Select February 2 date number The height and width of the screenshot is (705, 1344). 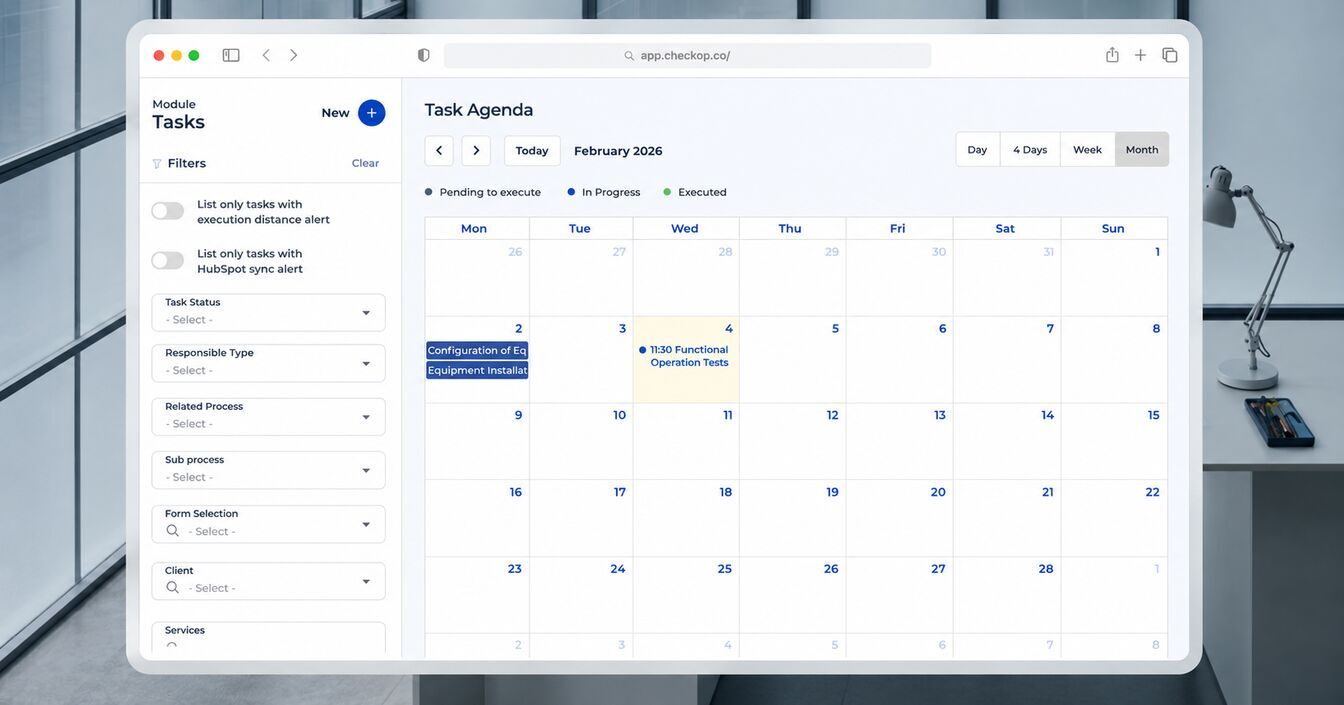click(x=519, y=329)
